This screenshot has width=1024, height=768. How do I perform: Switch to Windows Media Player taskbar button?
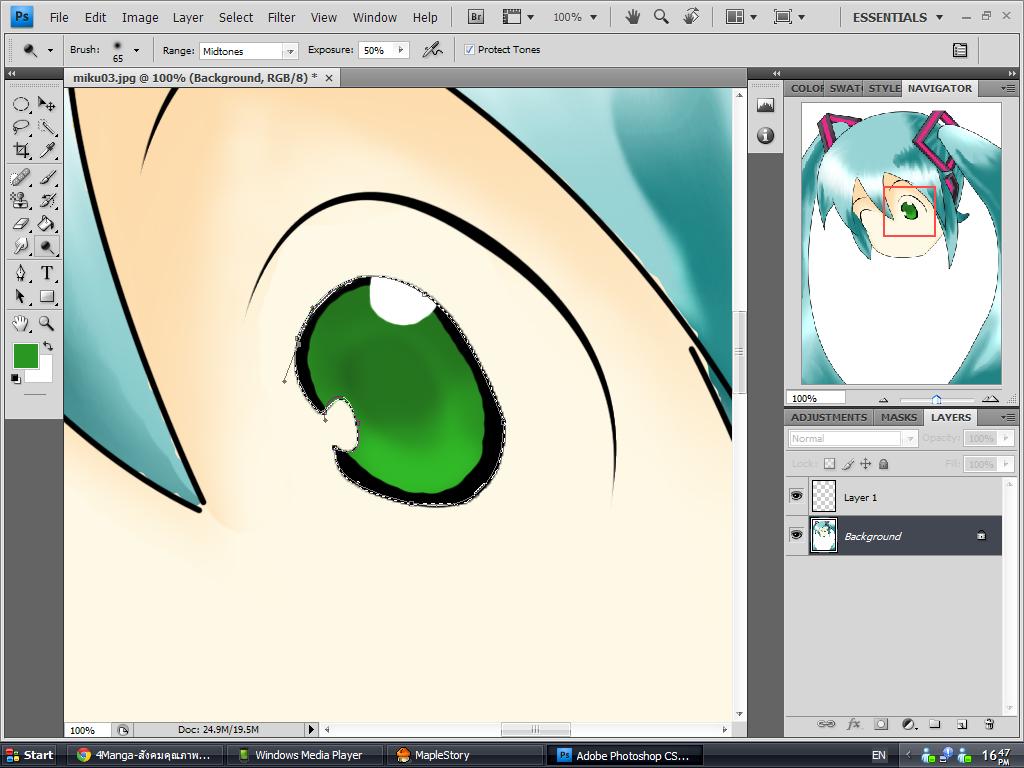[x=302, y=755]
